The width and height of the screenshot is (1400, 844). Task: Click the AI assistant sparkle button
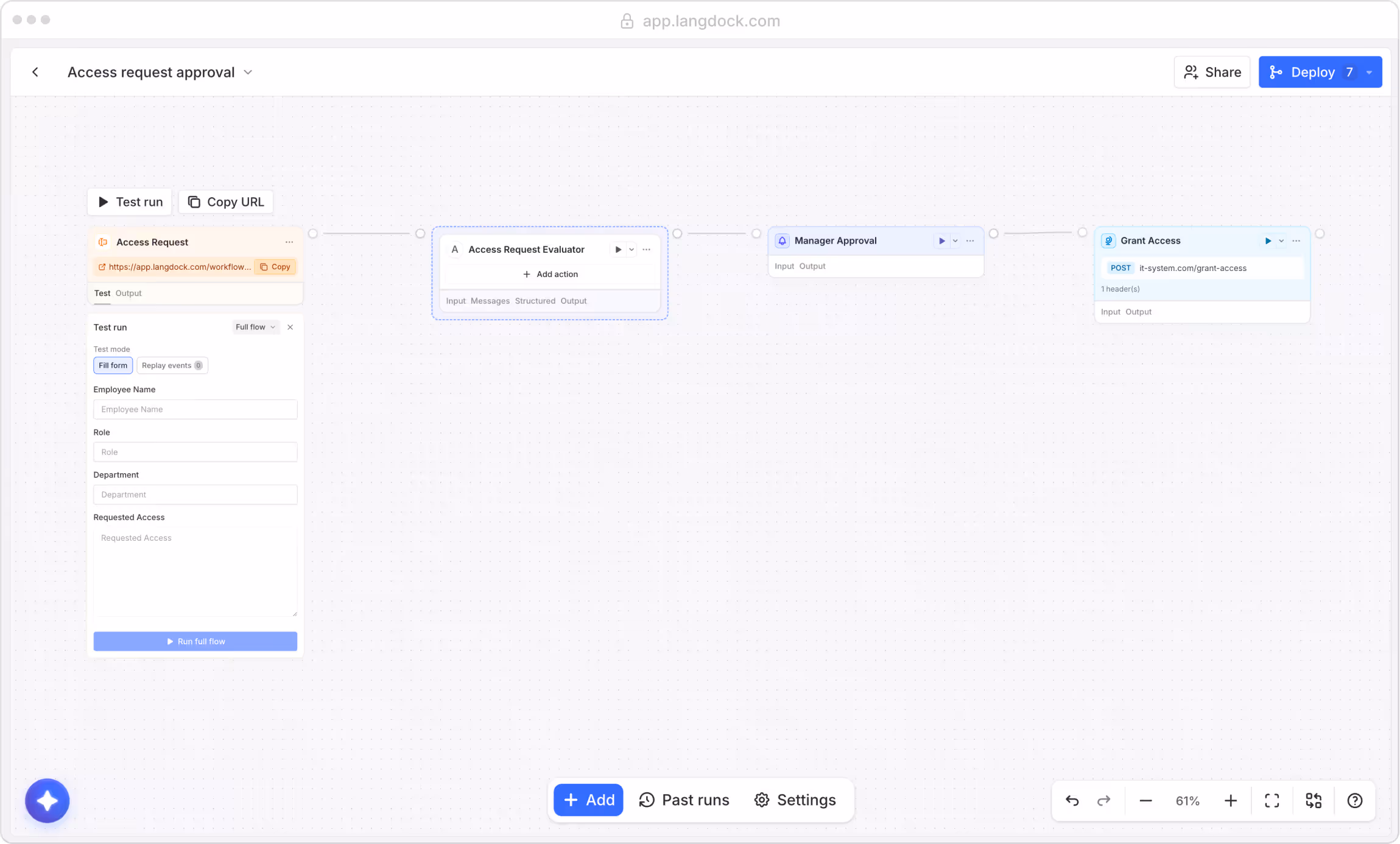point(47,801)
